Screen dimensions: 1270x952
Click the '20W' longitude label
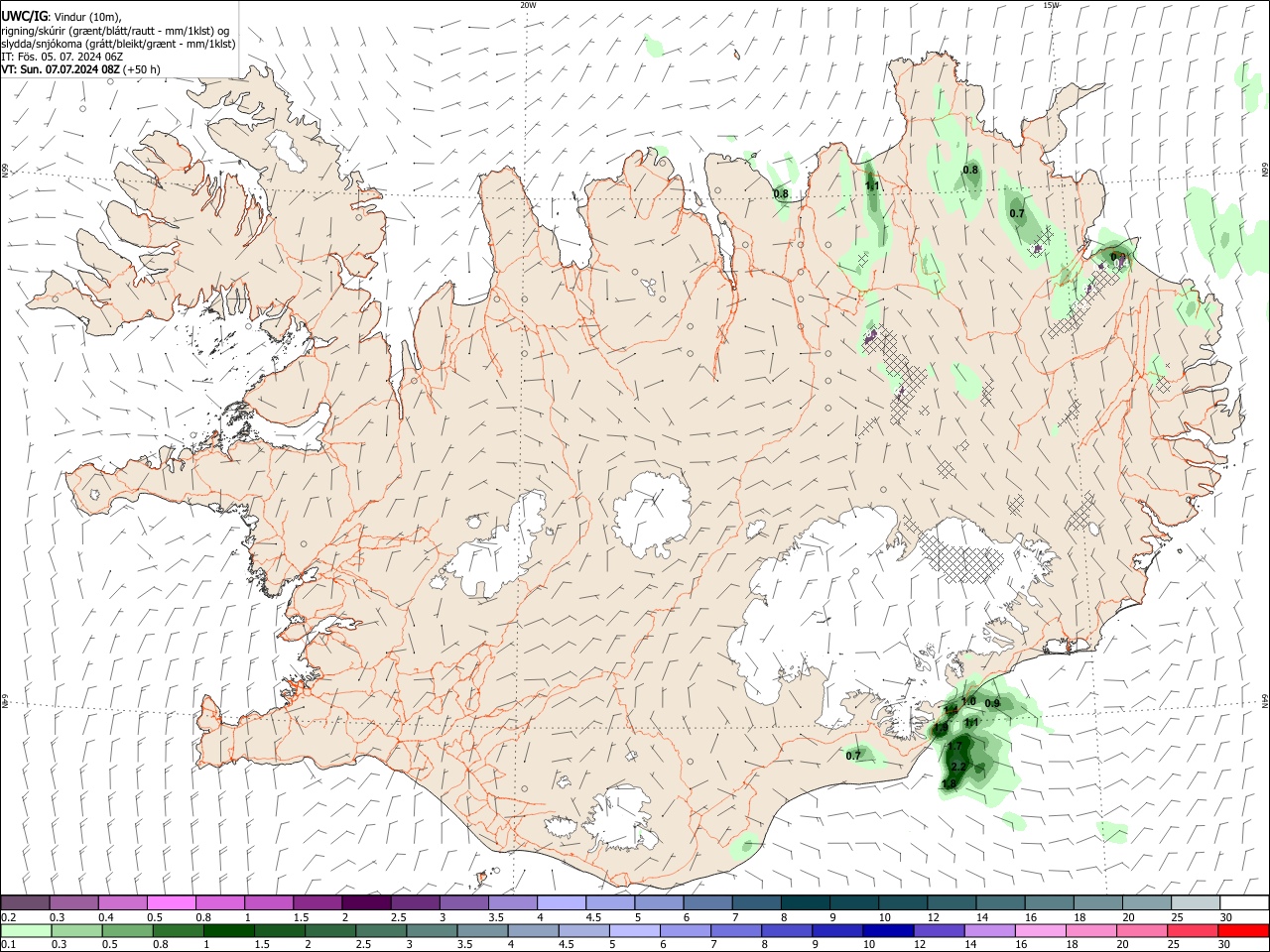[x=528, y=5]
